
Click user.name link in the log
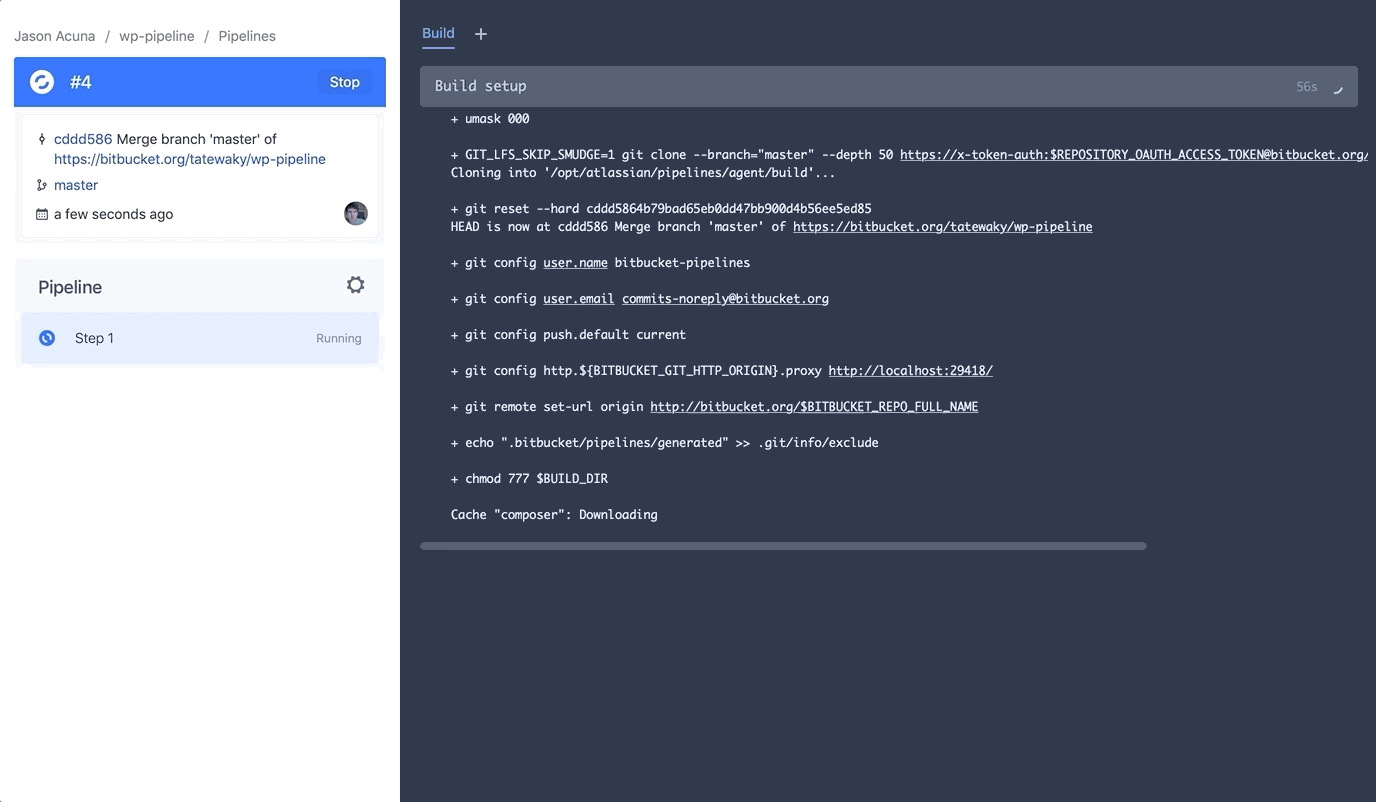(x=575, y=263)
